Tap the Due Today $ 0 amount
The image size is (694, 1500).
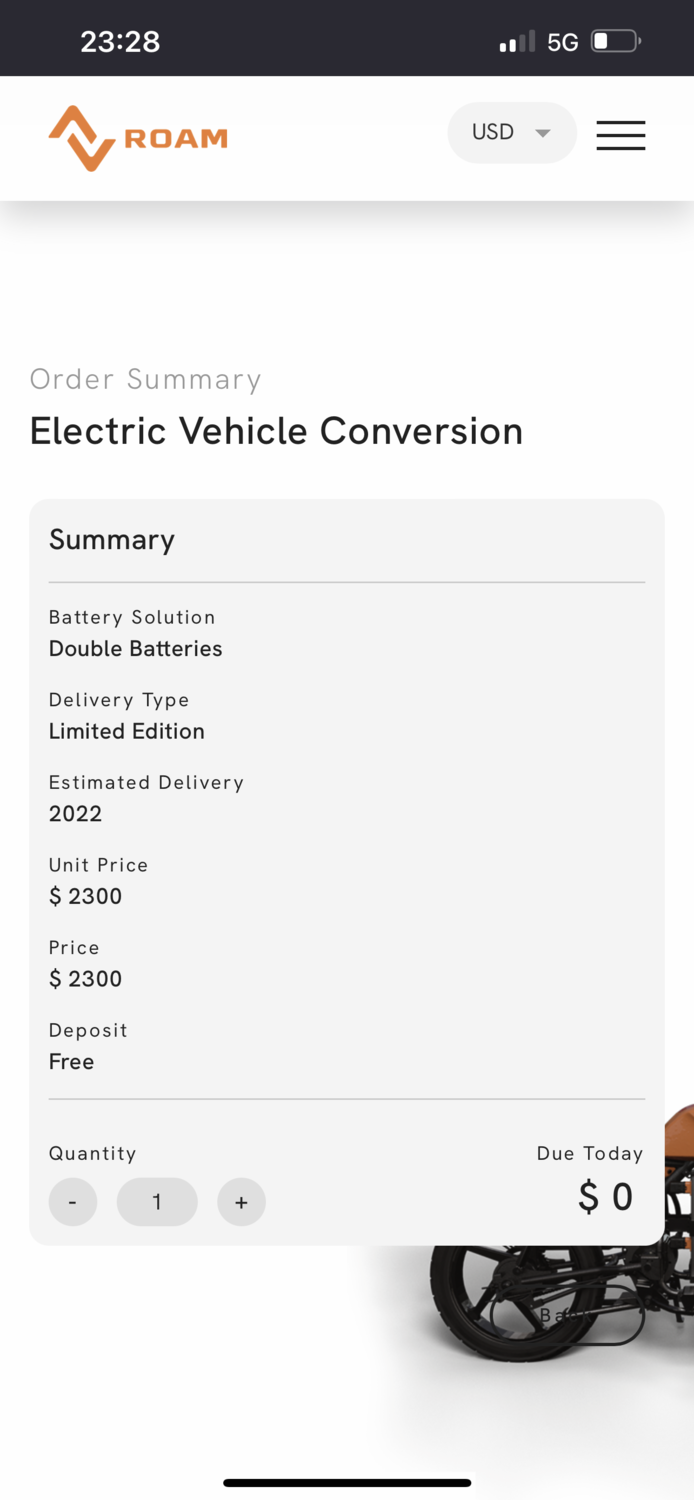click(x=605, y=1197)
